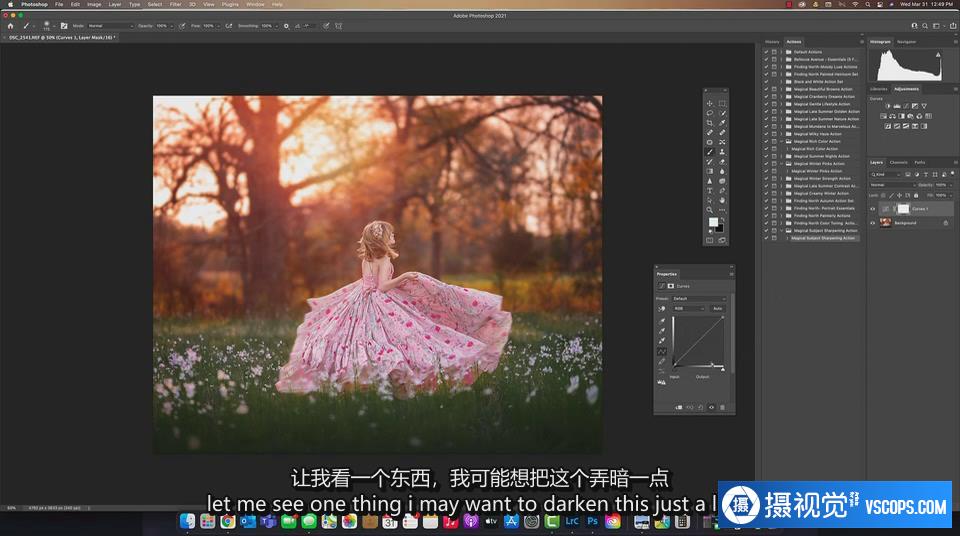This screenshot has height=536, width=960.
Task: Click the curves on-image adjustment hand tool
Action: coord(661,309)
